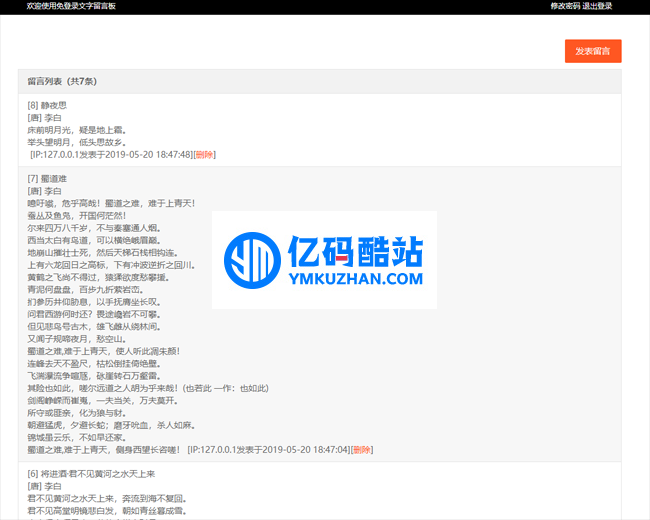Image resolution: width=650 pixels, height=520 pixels.
Task: Click the line 又闻子规啼夜月，愁空山。
Action: (77, 339)
